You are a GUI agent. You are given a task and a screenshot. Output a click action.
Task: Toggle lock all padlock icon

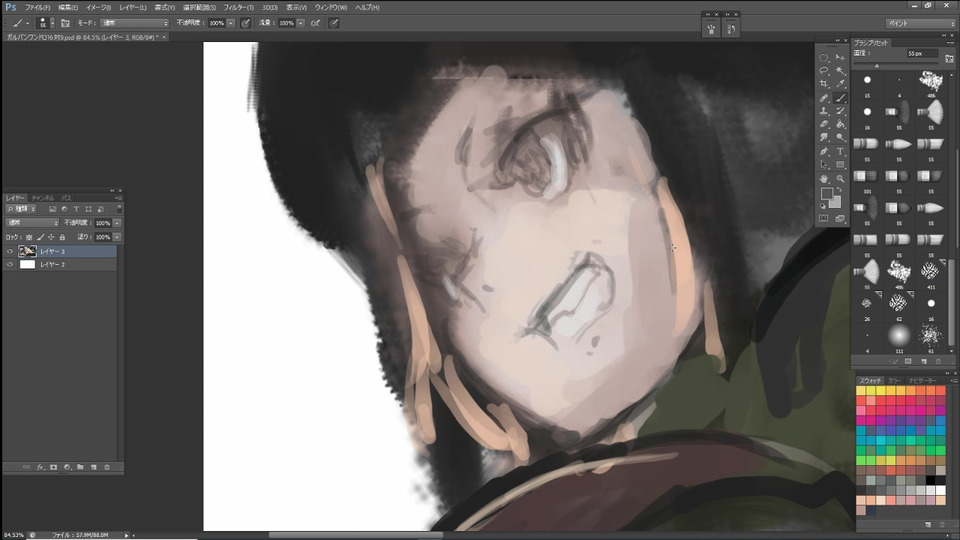pos(62,237)
